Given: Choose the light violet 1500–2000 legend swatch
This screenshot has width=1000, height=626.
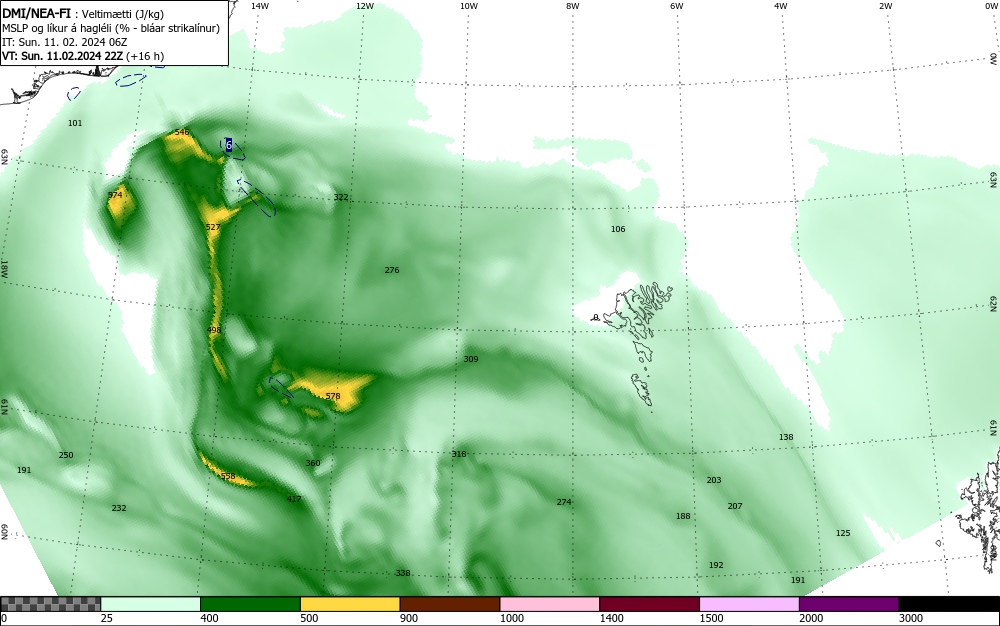Looking at the screenshot, I should tap(749, 604).
